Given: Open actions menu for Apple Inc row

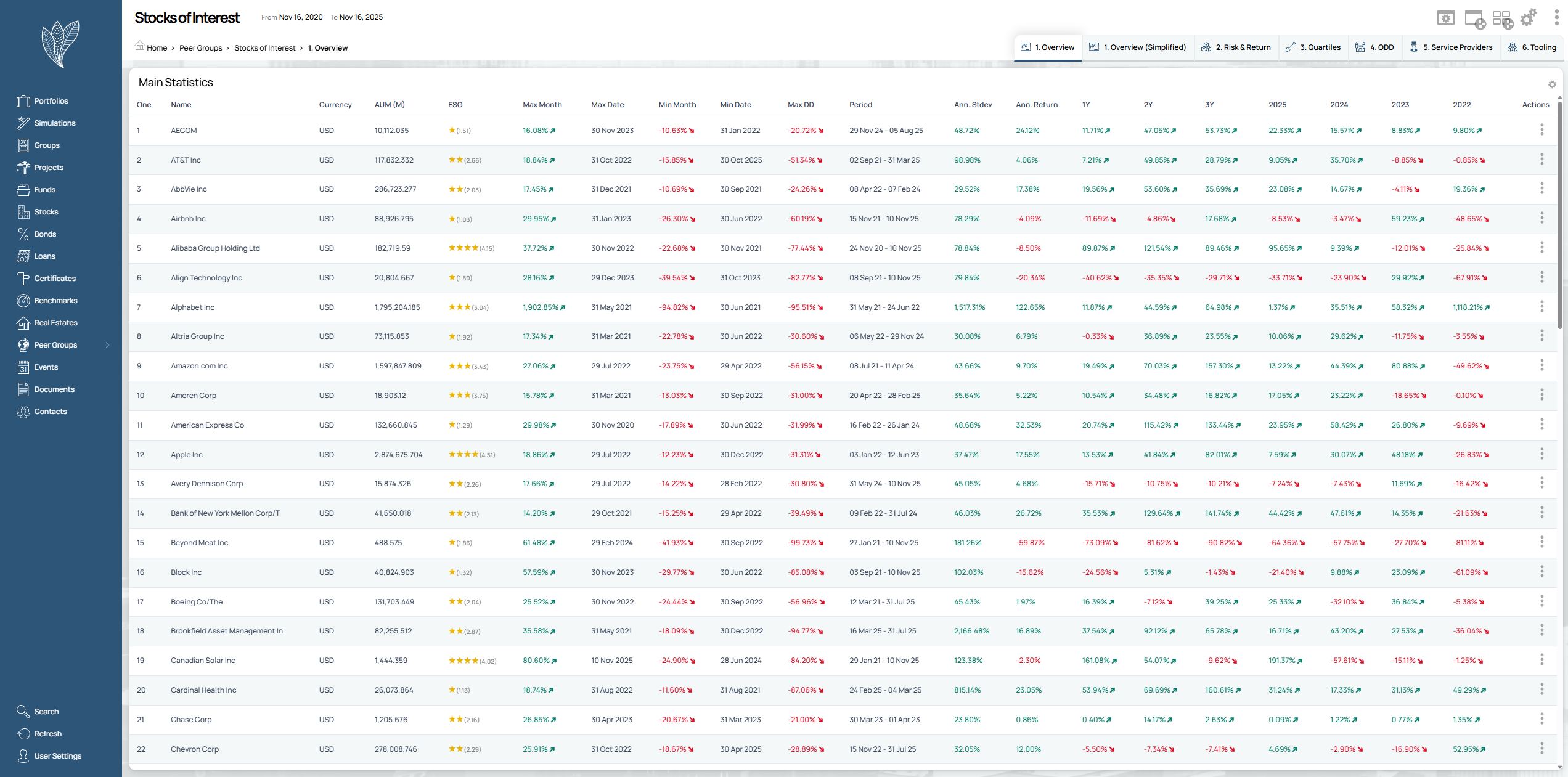Looking at the screenshot, I should pos(1541,454).
